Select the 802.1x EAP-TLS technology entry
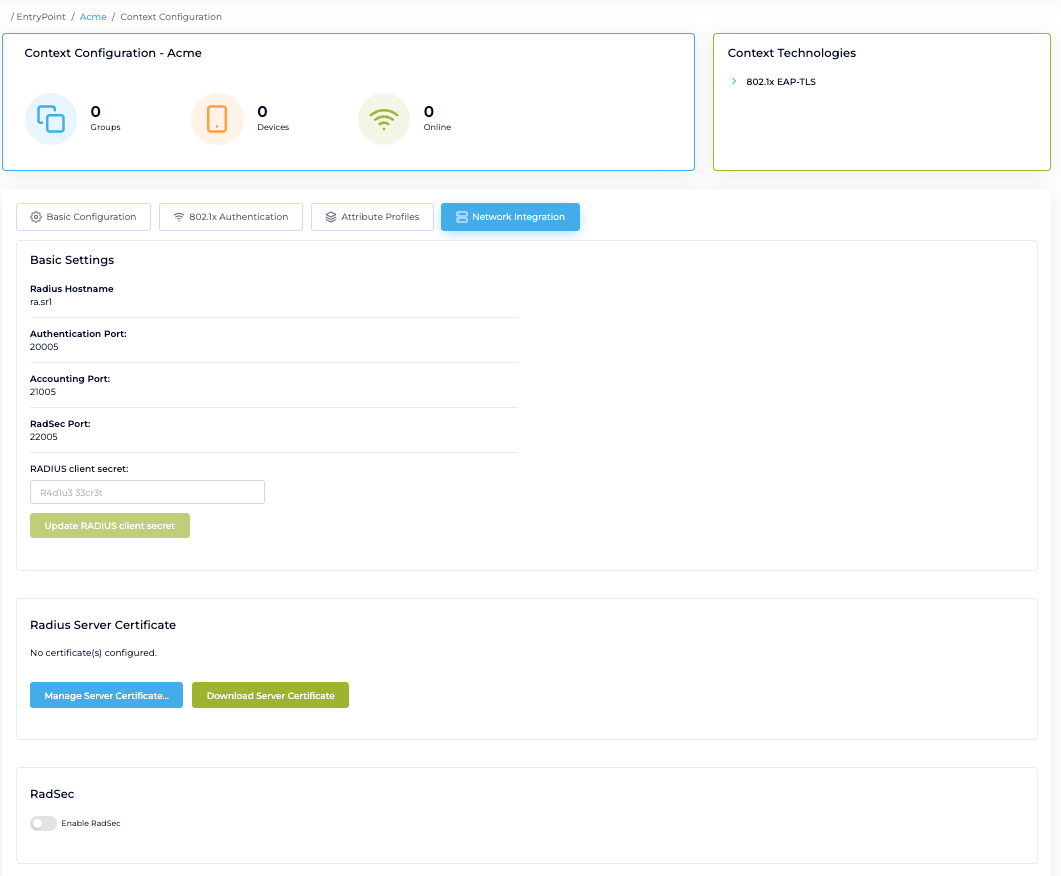This screenshot has width=1061, height=876. [x=780, y=82]
